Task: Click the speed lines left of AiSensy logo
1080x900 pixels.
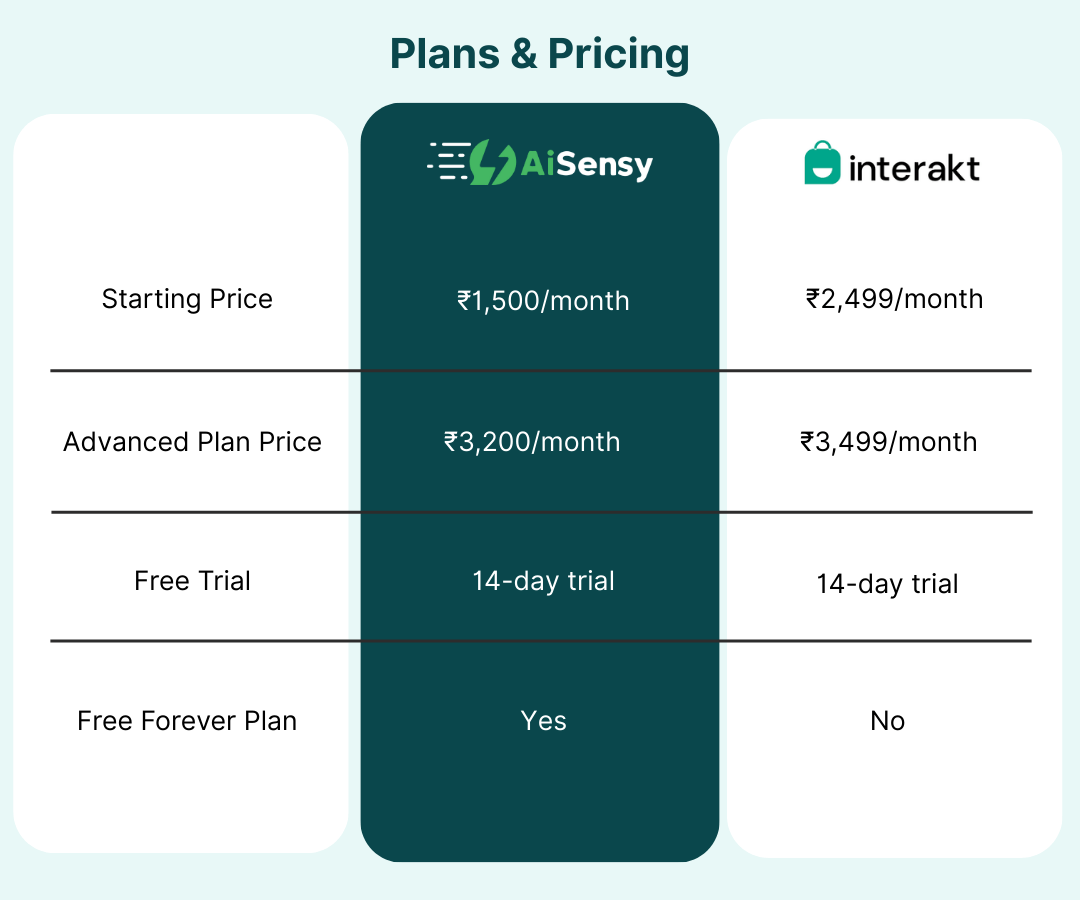Action: [x=447, y=161]
